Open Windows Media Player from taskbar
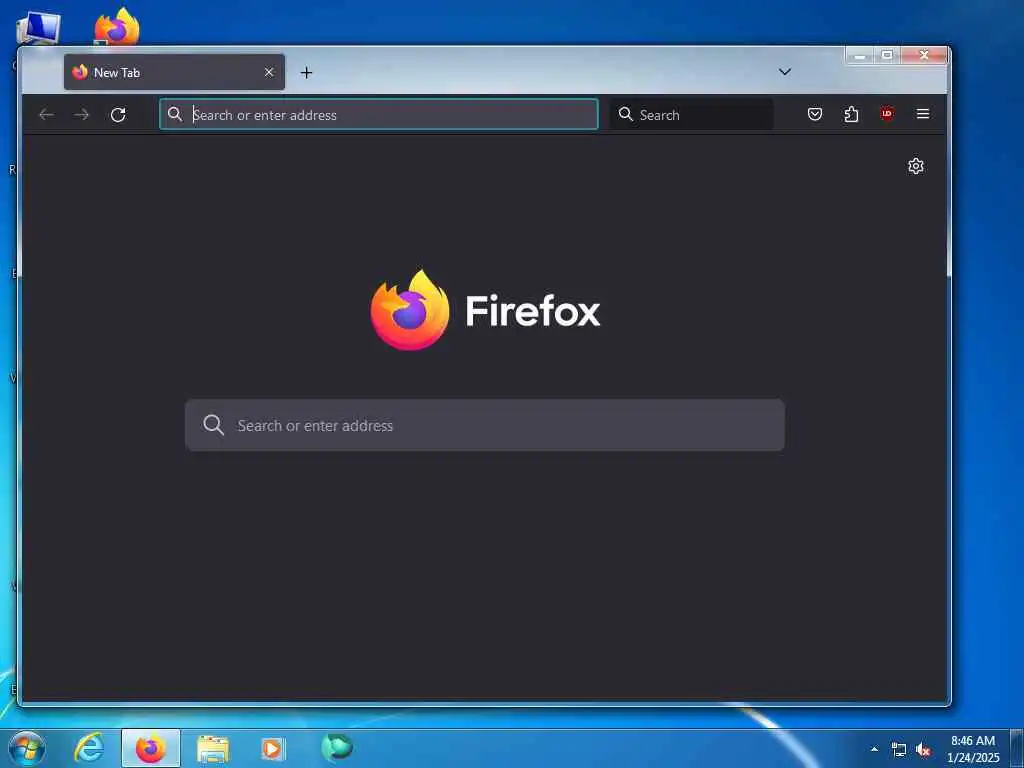The height and width of the screenshot is (768, 1024). pyautogui.click(x=272, y=749)
